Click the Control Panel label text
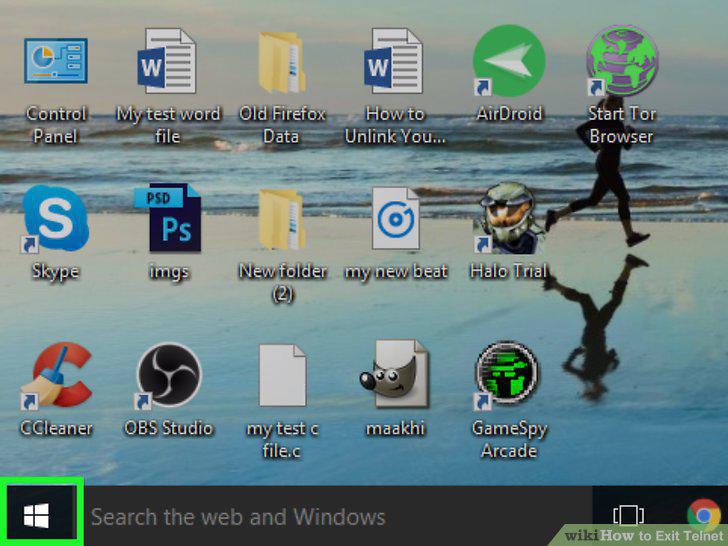Screen dimensions: 728x546 (56, 125)
